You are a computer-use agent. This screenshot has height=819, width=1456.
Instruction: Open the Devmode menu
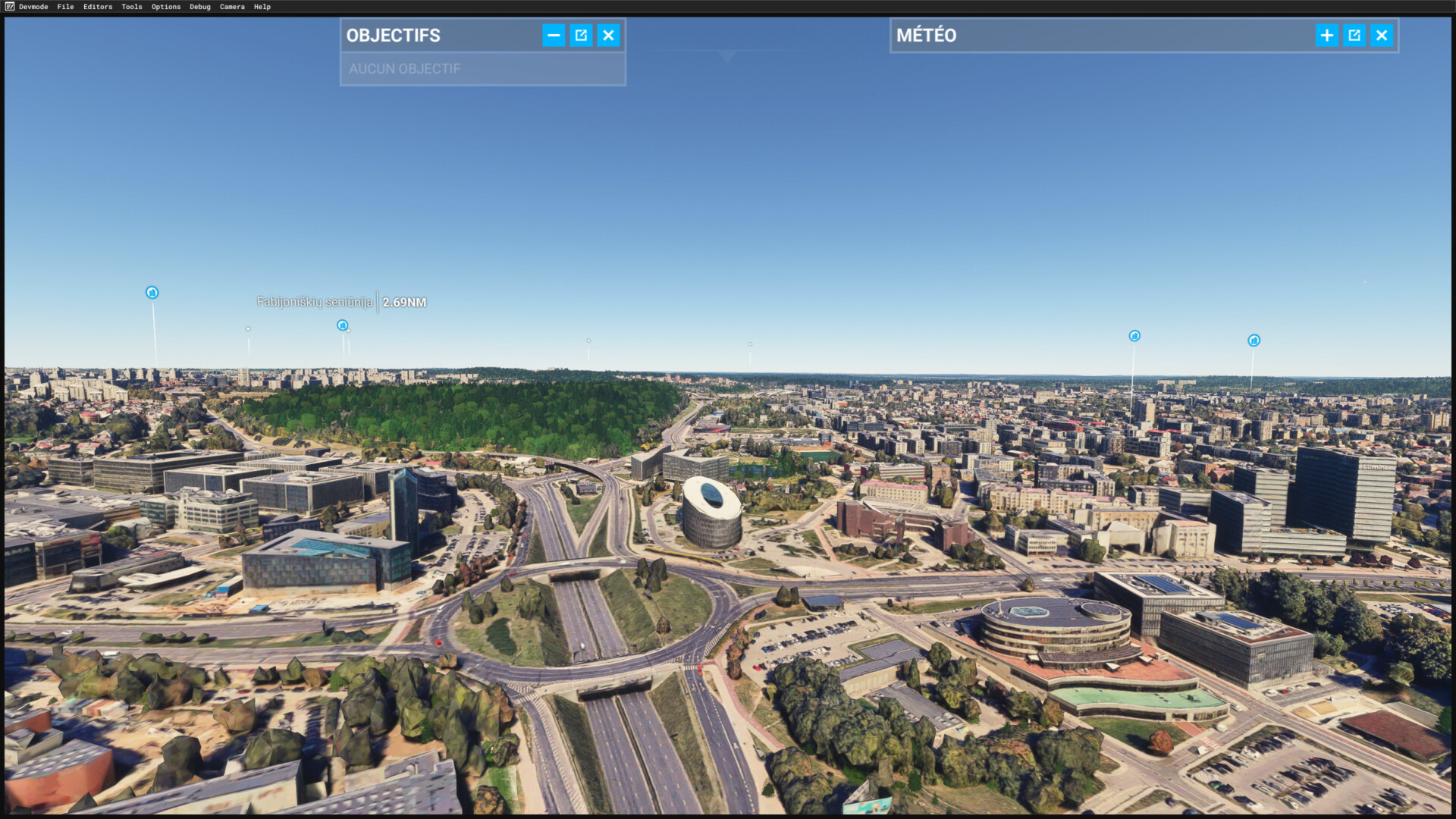(33, 7)
